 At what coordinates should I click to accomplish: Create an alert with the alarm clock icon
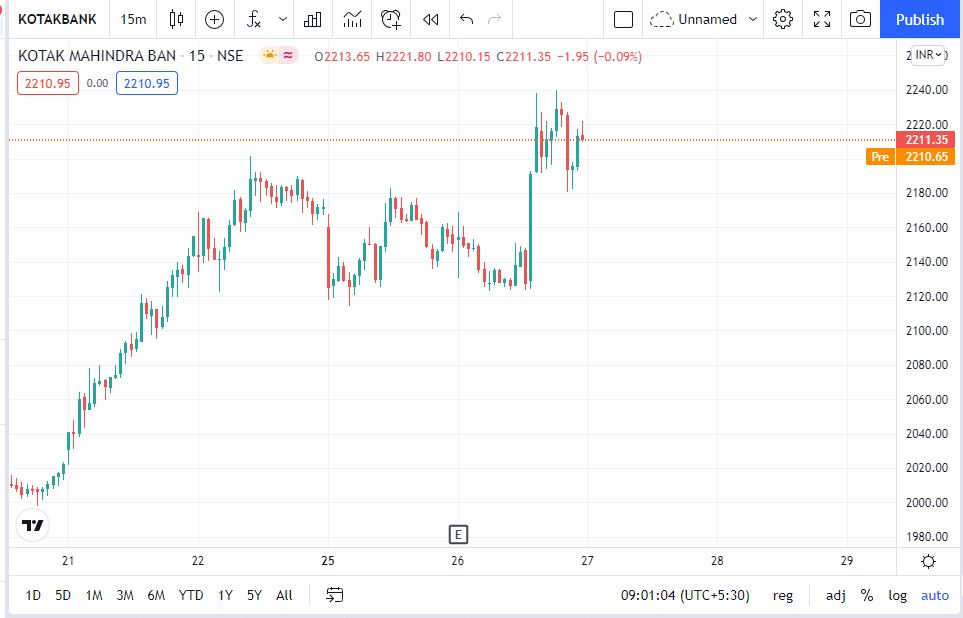click(391, 19)
